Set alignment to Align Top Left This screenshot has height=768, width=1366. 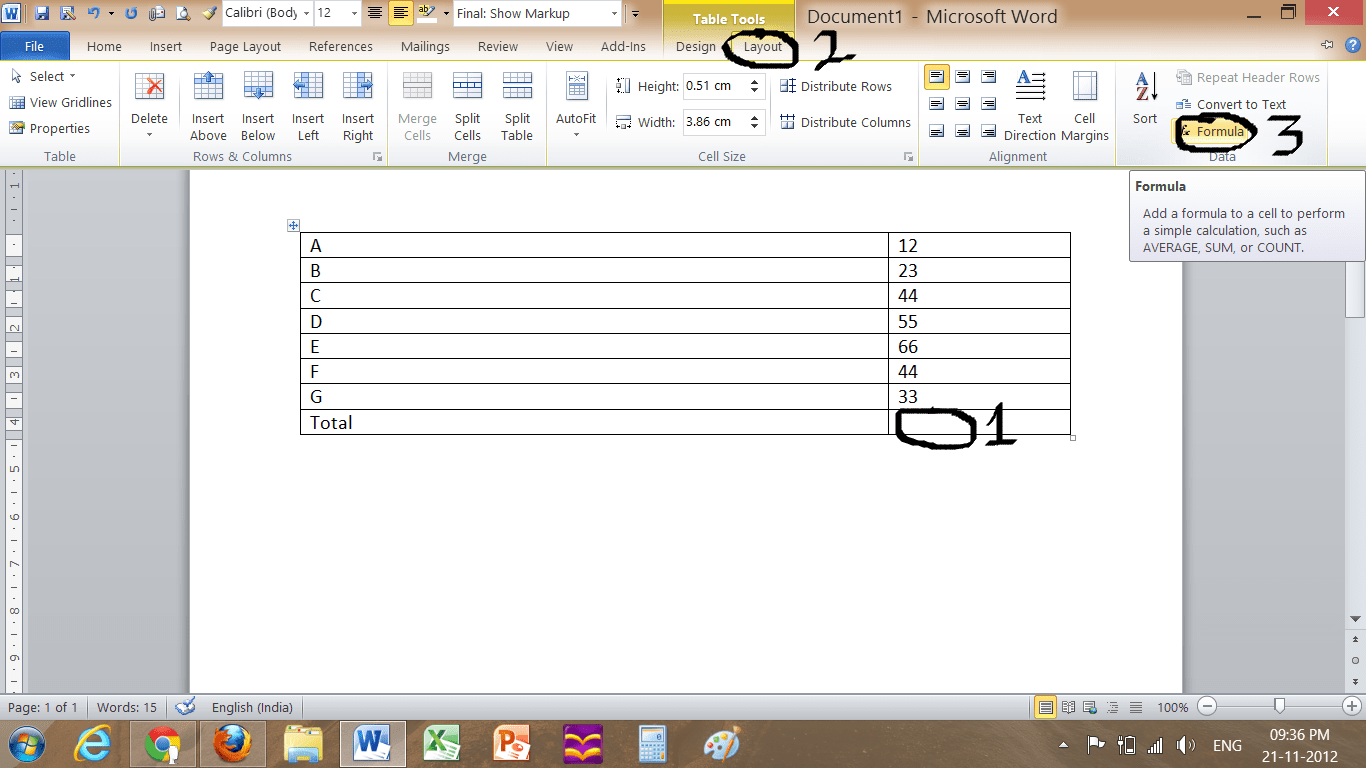click(937, 76)
